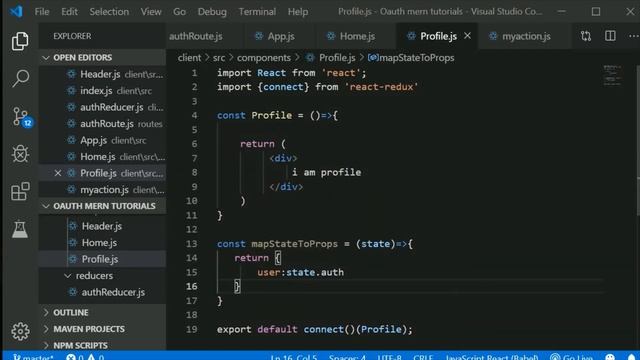Open the Debug menu
Screen dimensions: 640x360
pos(212,11)
